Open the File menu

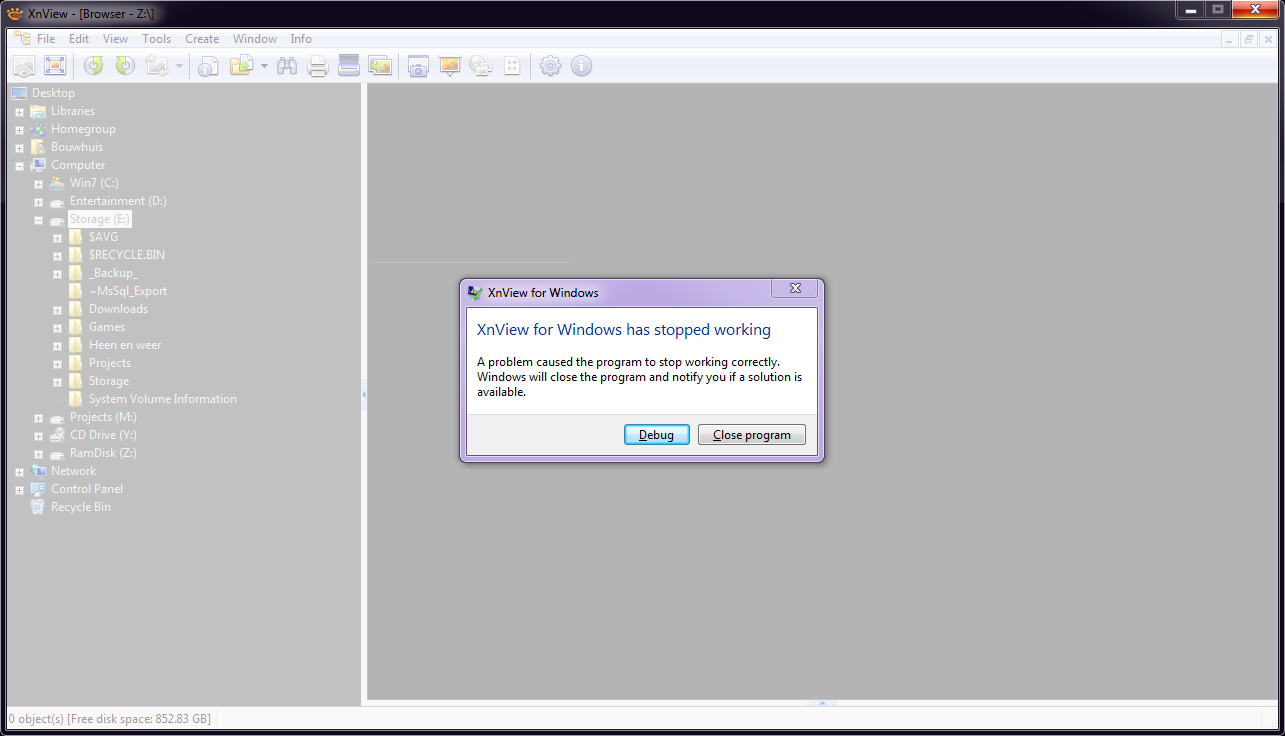46,39
